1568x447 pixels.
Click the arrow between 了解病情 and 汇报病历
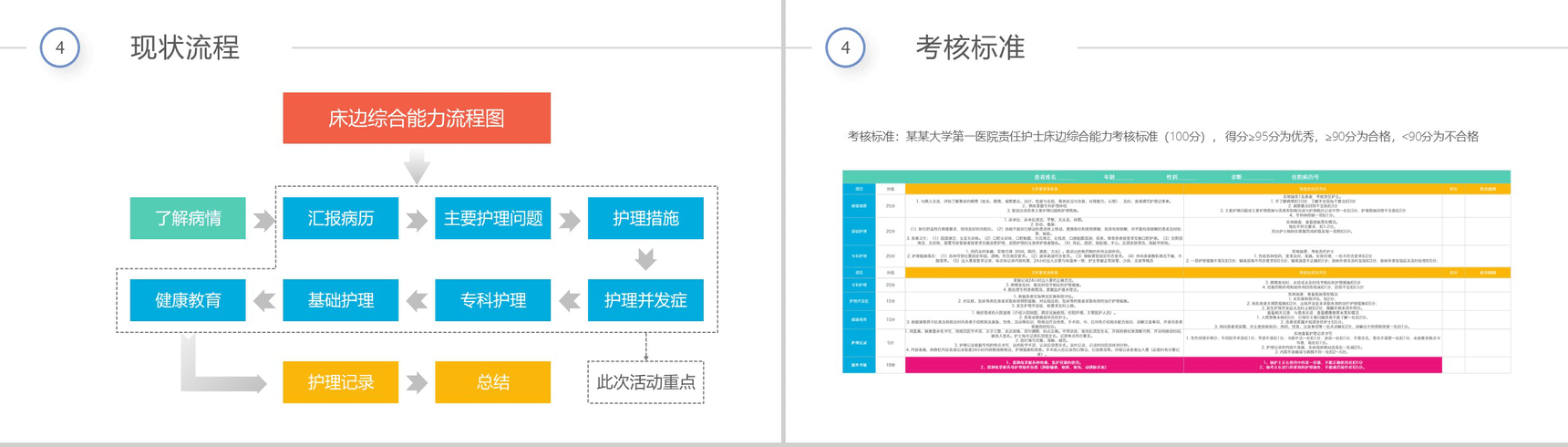point(264,220)
